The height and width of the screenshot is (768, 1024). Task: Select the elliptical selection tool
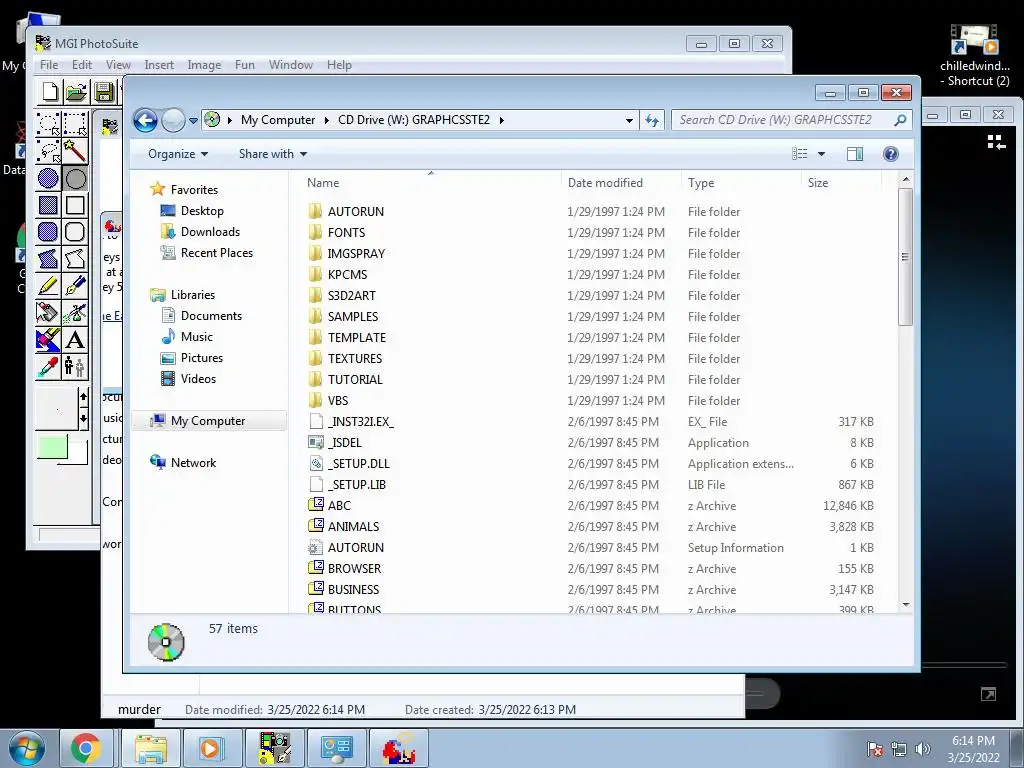(48, 124)
